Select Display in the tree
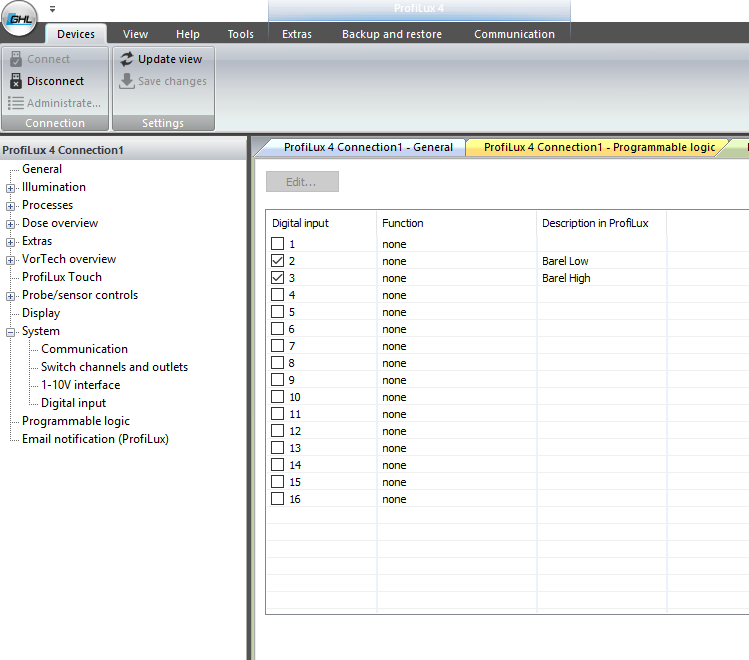Image resolution: width=749 pixels, height=660 pixels. point(41,313)
